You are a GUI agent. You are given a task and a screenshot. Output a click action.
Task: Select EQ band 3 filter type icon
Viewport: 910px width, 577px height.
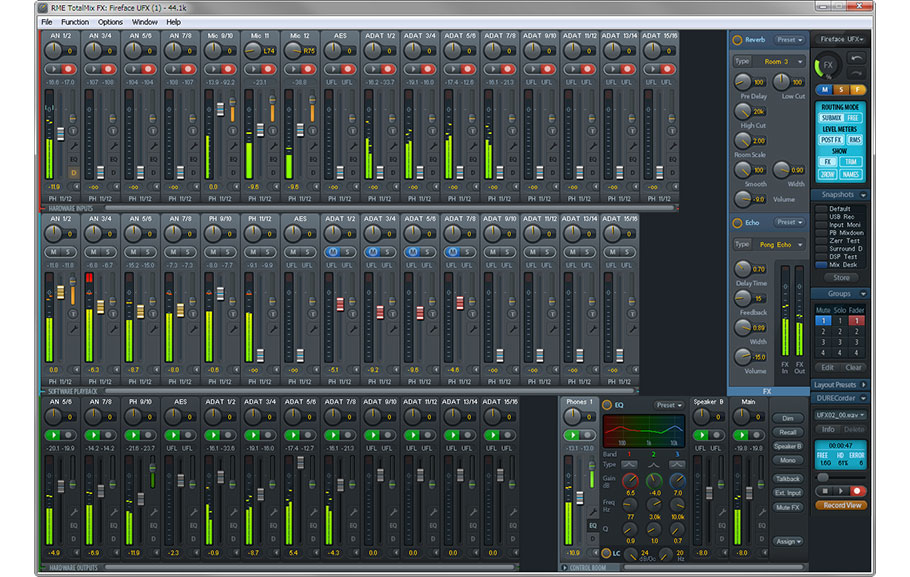coord(677,464)
